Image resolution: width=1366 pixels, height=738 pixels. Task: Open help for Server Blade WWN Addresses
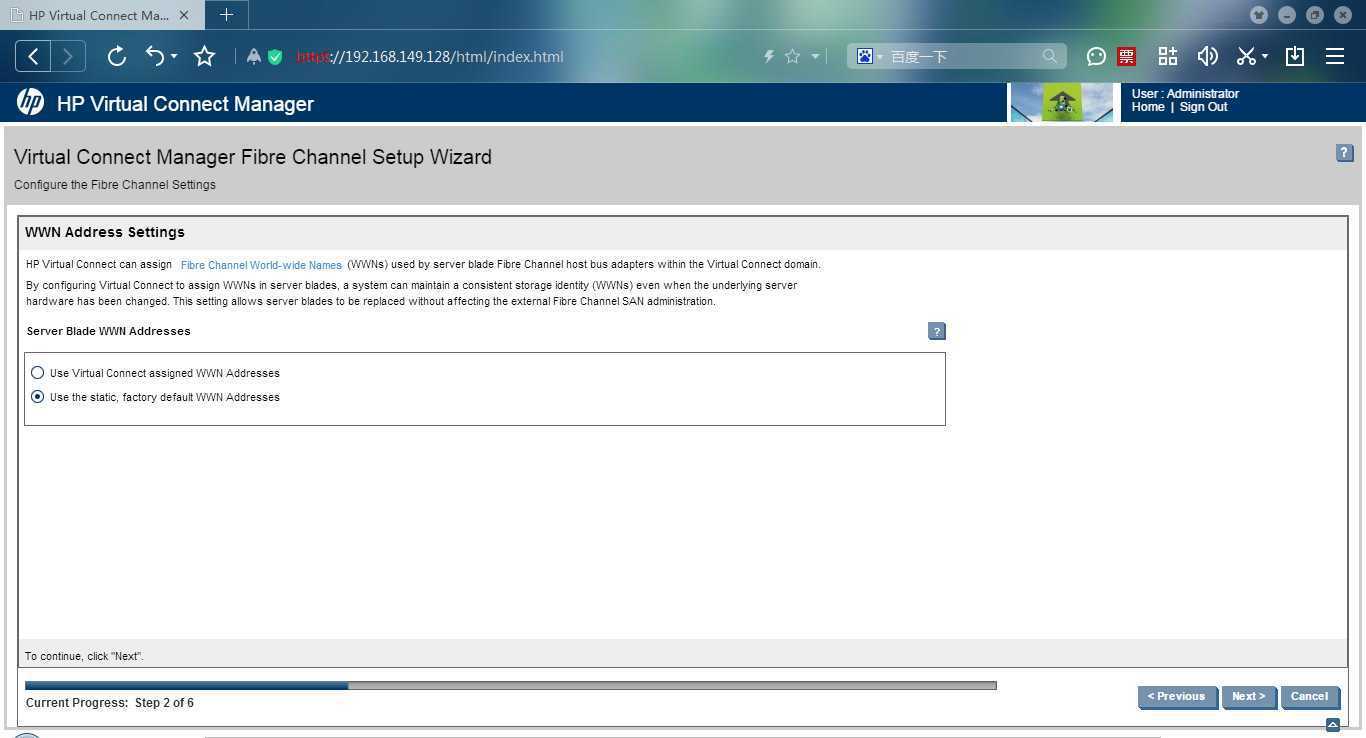coord(937,331)
